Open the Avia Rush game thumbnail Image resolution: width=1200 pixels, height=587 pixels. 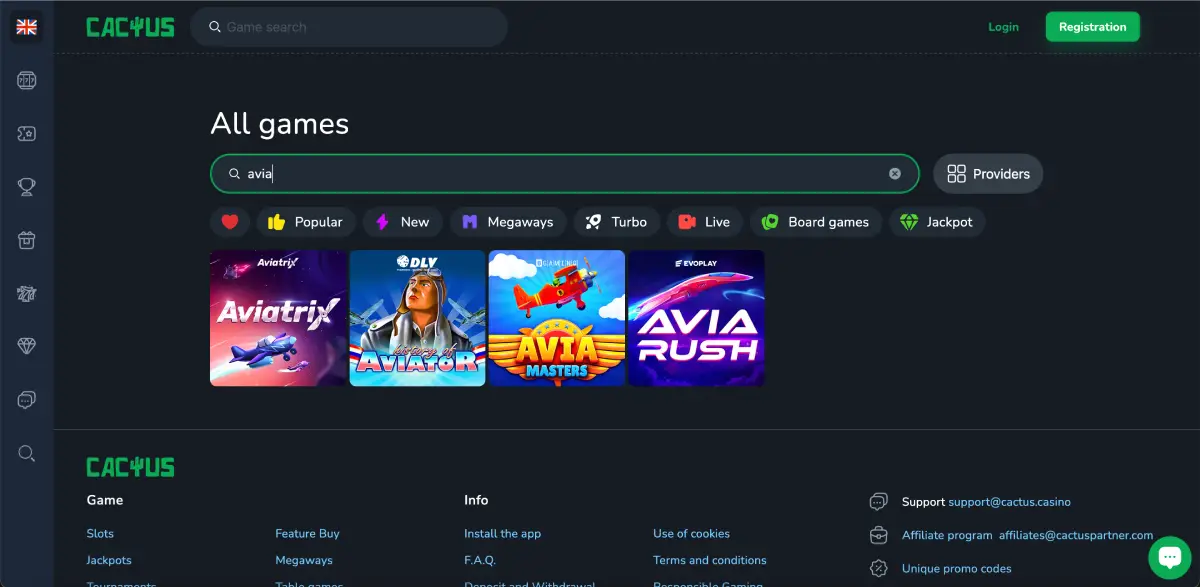(697, 318)
